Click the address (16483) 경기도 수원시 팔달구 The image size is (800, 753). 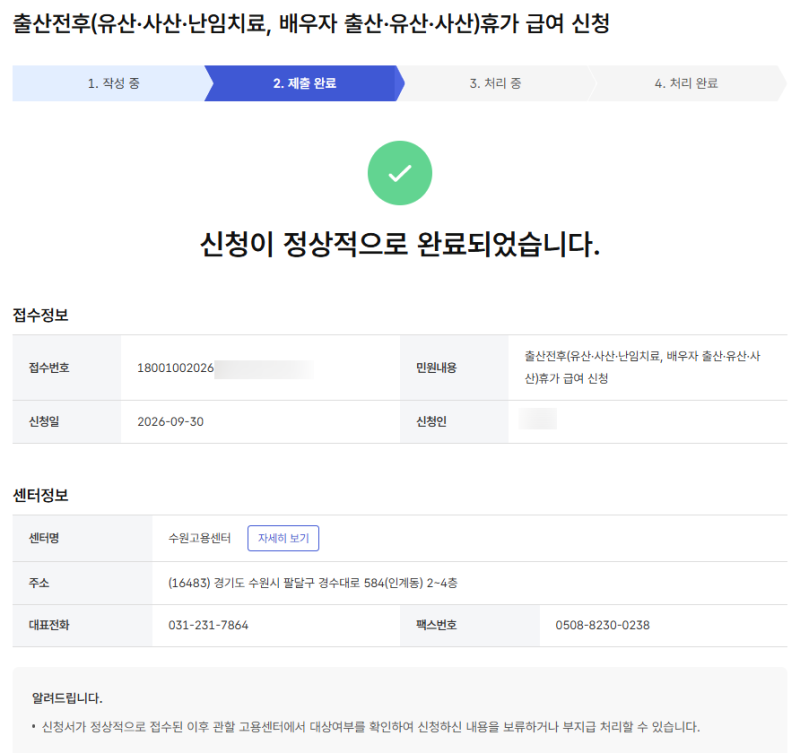coord(313,583)
